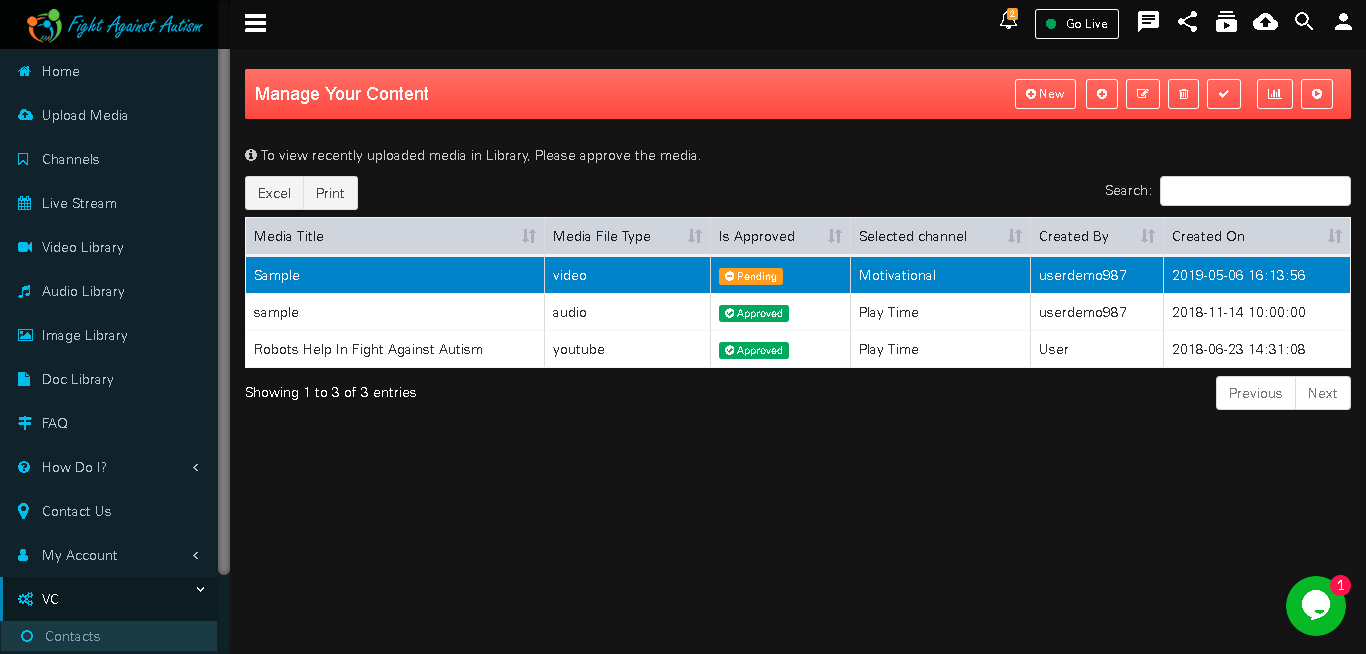This screenshot has height=654, width=1366.
Task: Click the '2018-11-14 10:00:00' date cell
Action: (x=1257, y=312)
